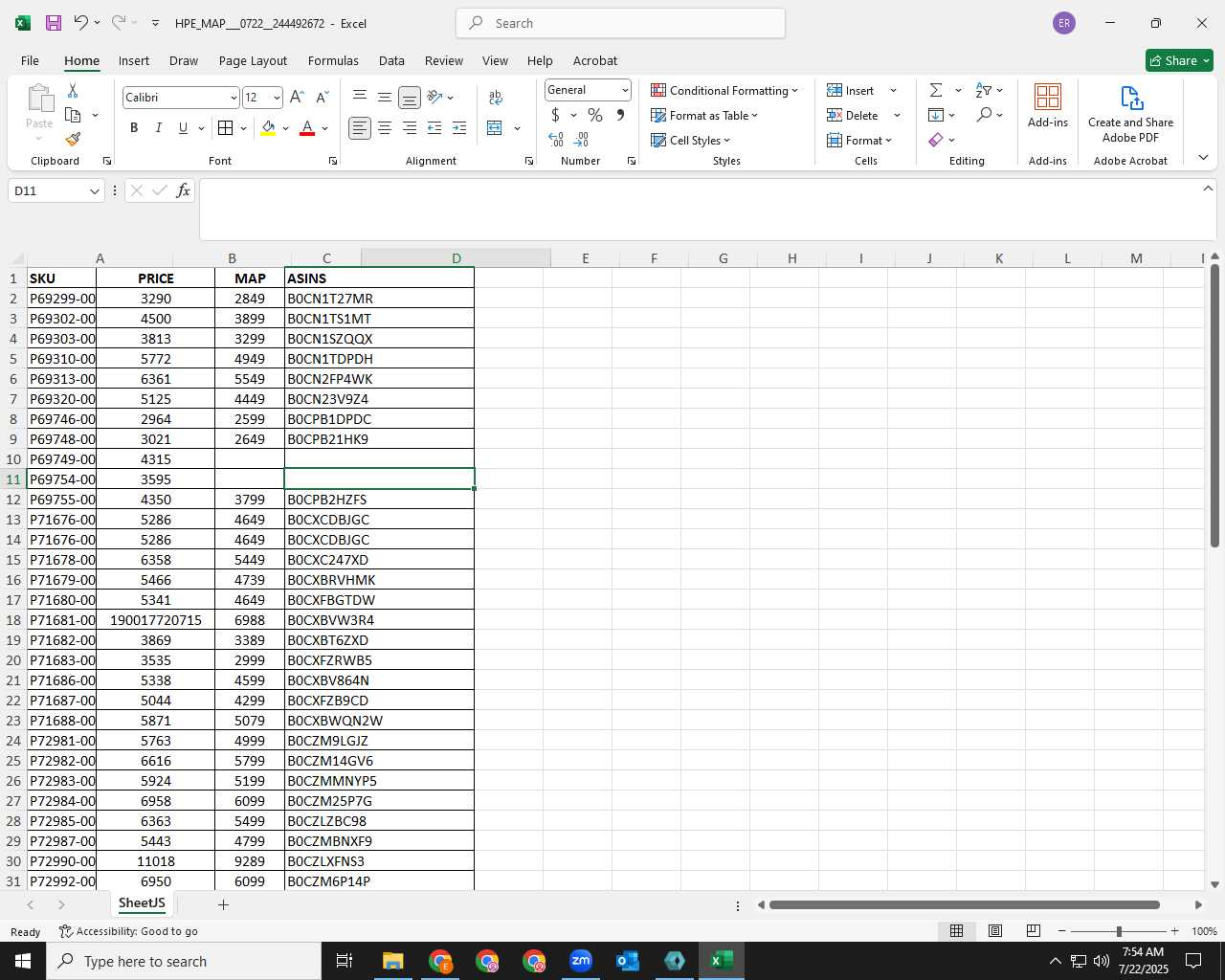Click the Merge & Center icon
The height and width of the screenshot is (980, 1225).
click(x=495, y=128)
